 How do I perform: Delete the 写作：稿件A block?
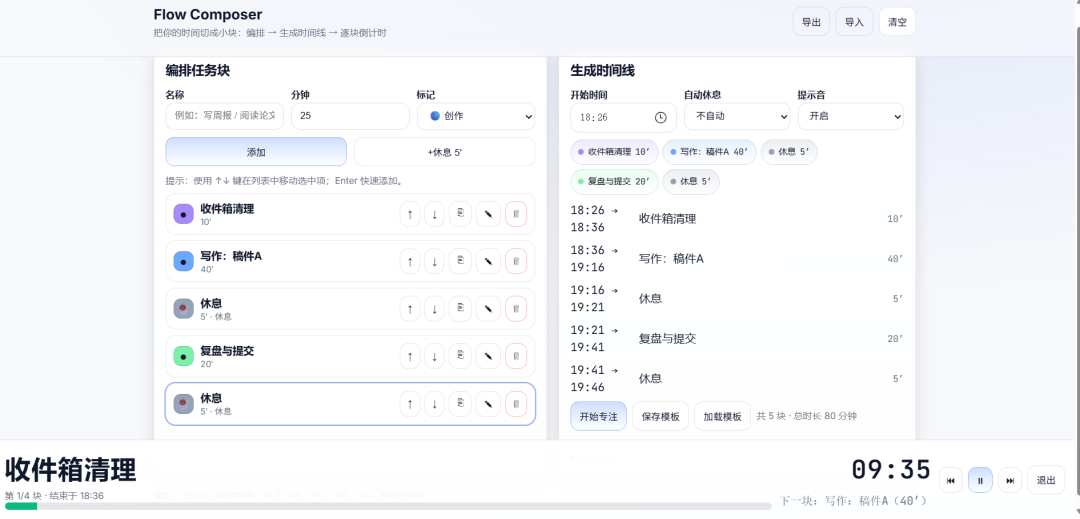click(x=516, y=262)
